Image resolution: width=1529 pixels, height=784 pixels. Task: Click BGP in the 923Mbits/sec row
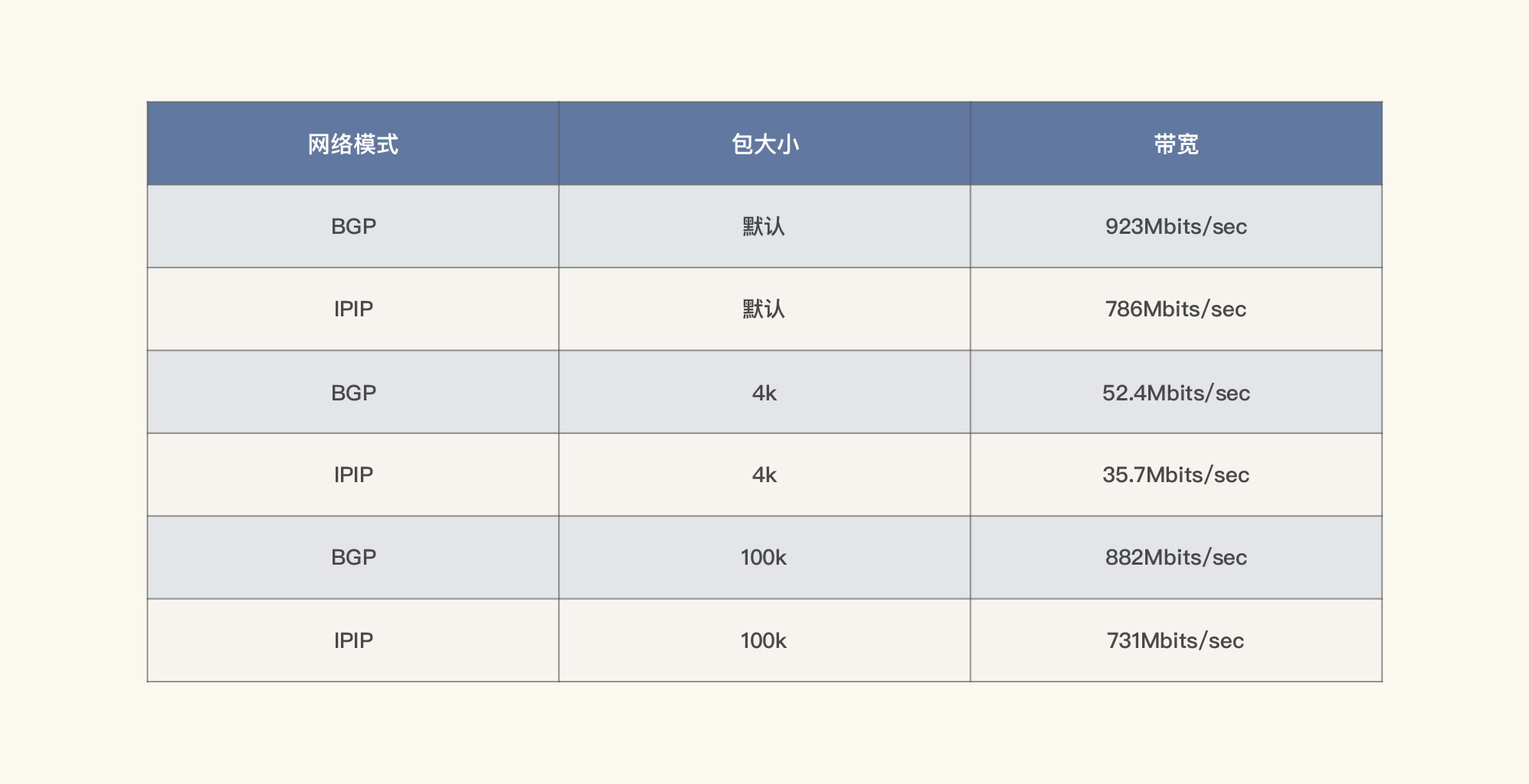point(353,227)
